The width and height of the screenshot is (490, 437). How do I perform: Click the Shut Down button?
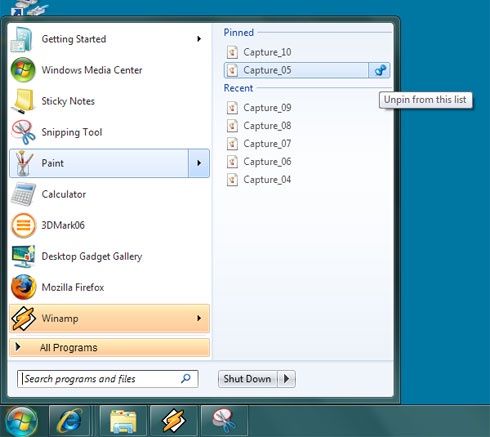click(x=248, y=379)
